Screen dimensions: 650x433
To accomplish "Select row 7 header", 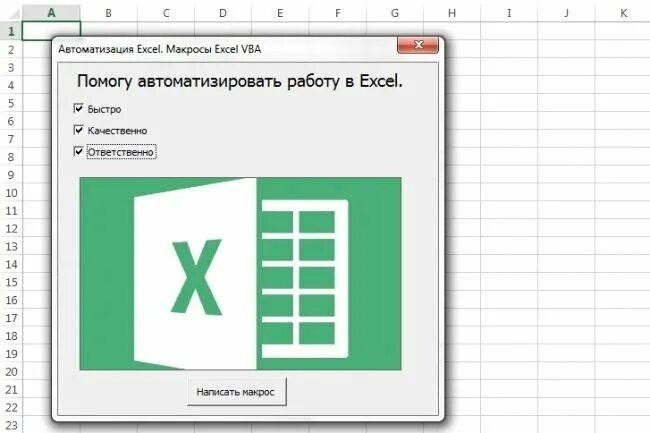I will [11, 139].
